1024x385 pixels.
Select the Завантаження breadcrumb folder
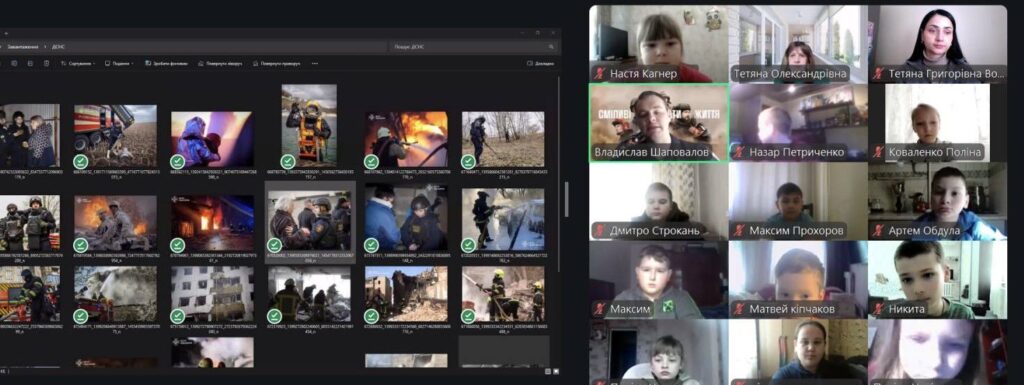(23, 47)
